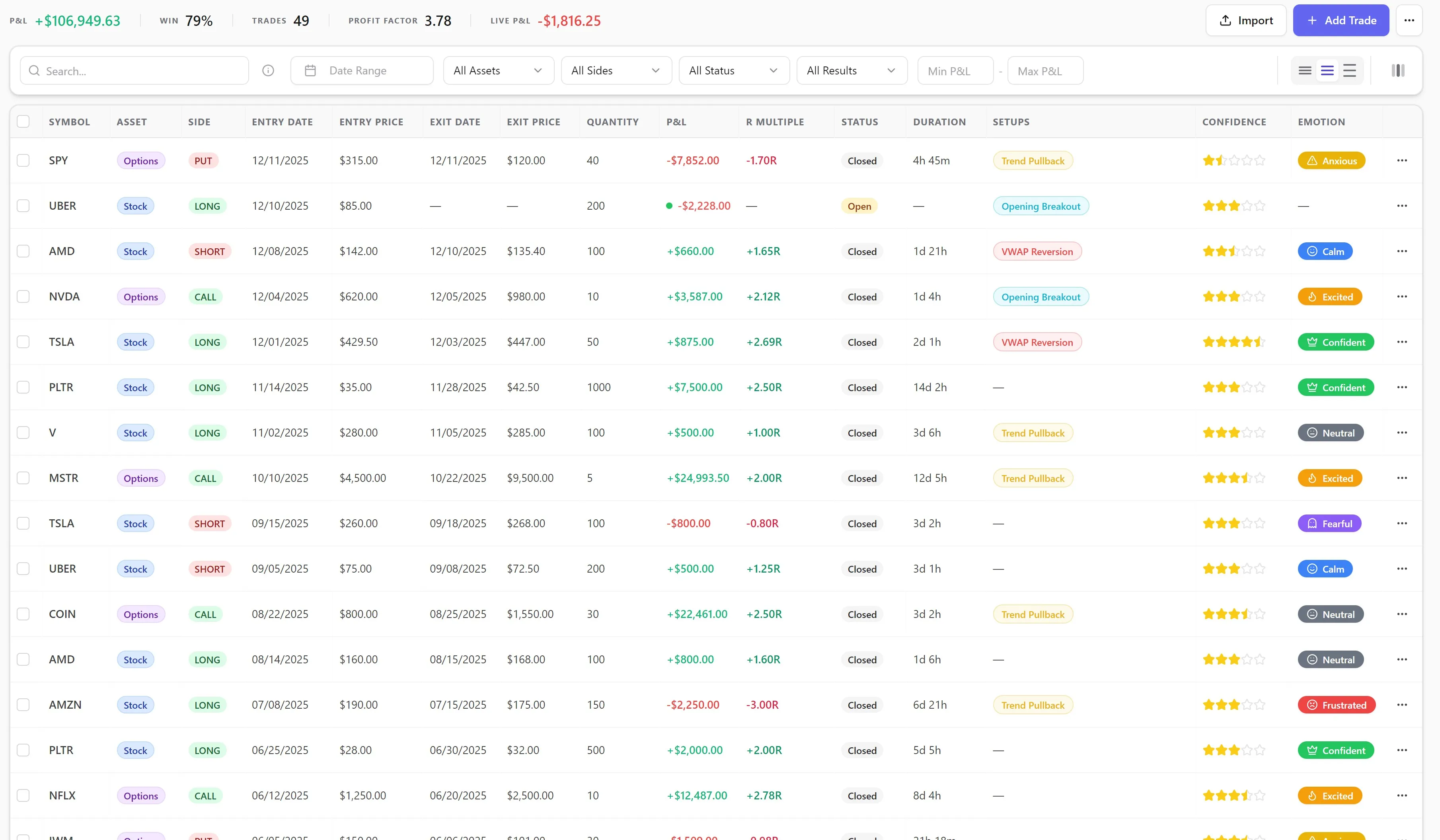The height and width of the screenshot is (840, 1440).
Task: Click the calendar icon in Date Range
Action: click(310, 71)
